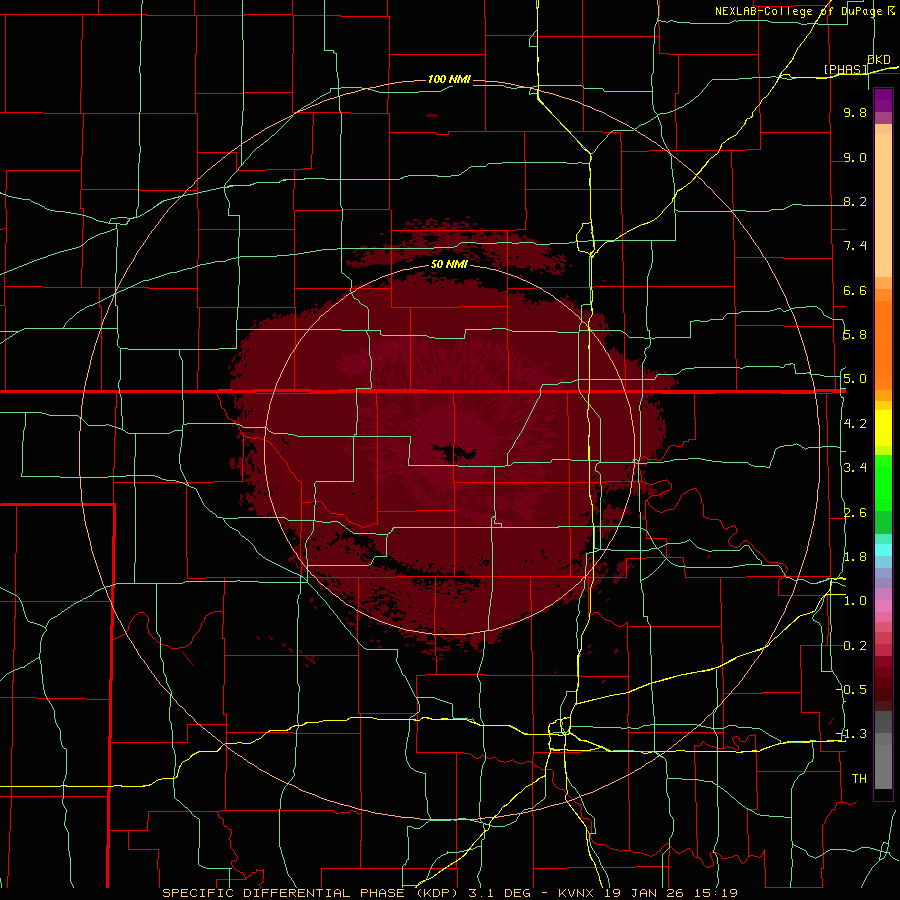Viewport: 900px width, 900px height.
Task: Pick the yellow swatch on the color scale
Action: click(x=883, y=428)
